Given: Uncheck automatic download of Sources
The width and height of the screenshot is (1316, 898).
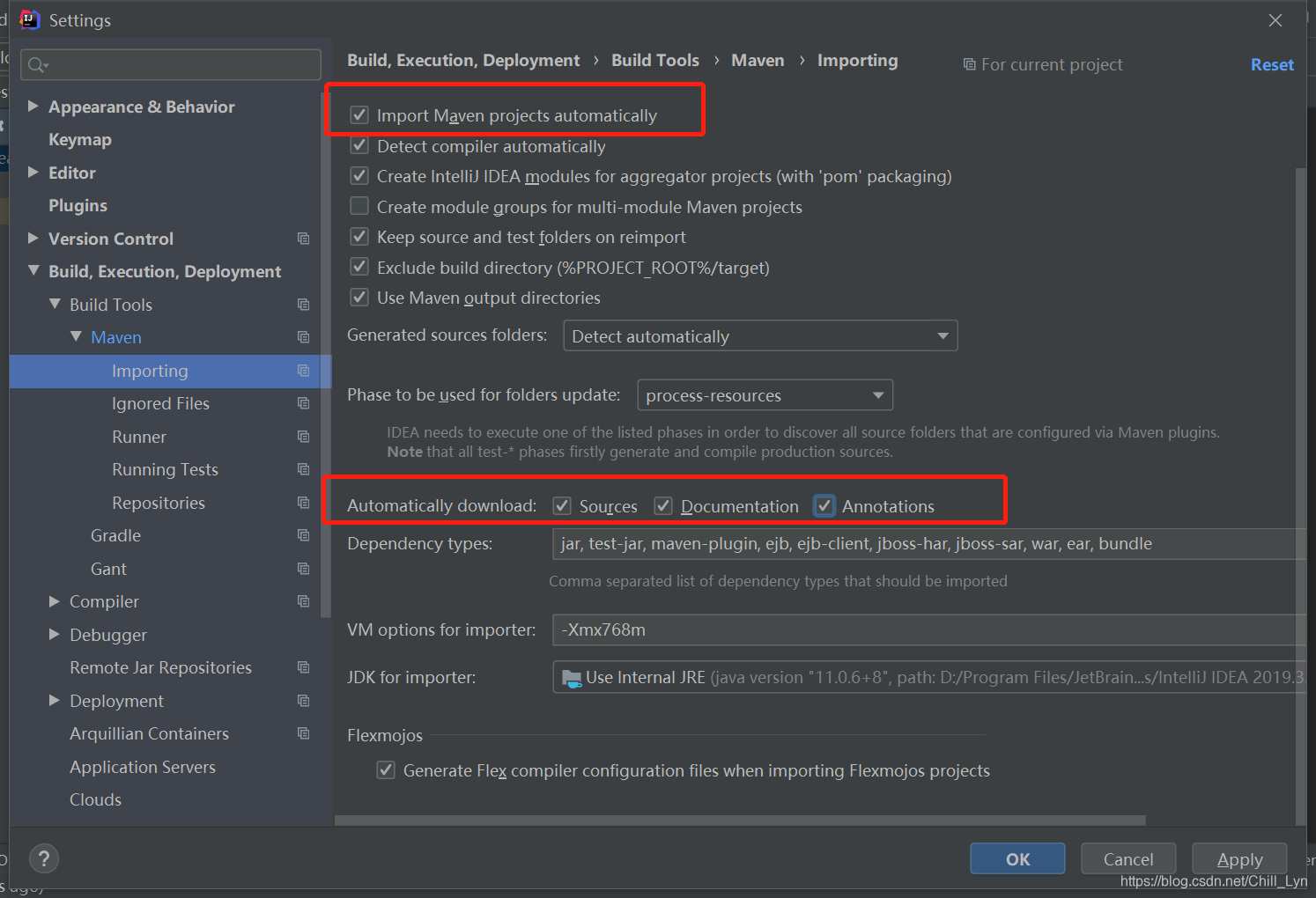Looking at the screenshot, I should coord(562,506).
